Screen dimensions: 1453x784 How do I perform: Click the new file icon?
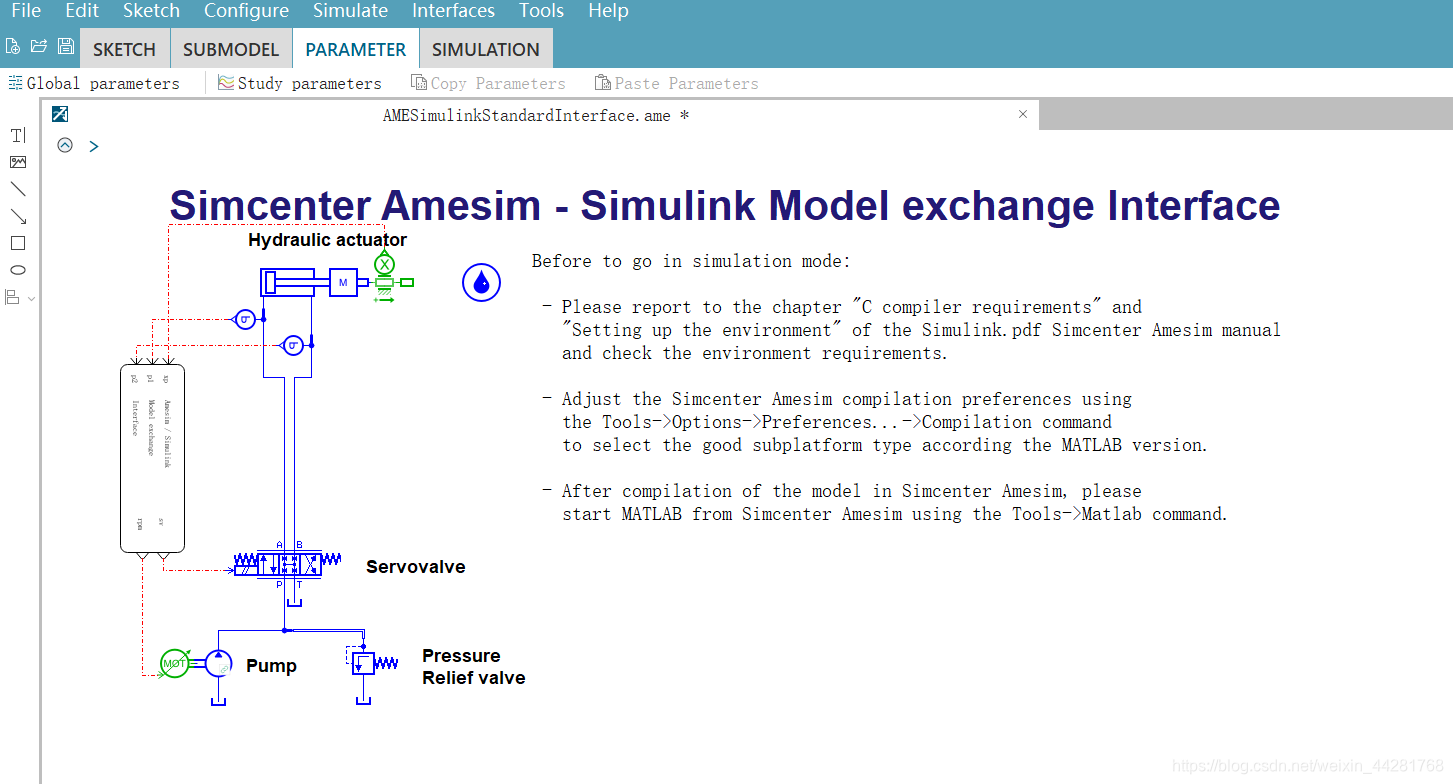click(13, 46)
